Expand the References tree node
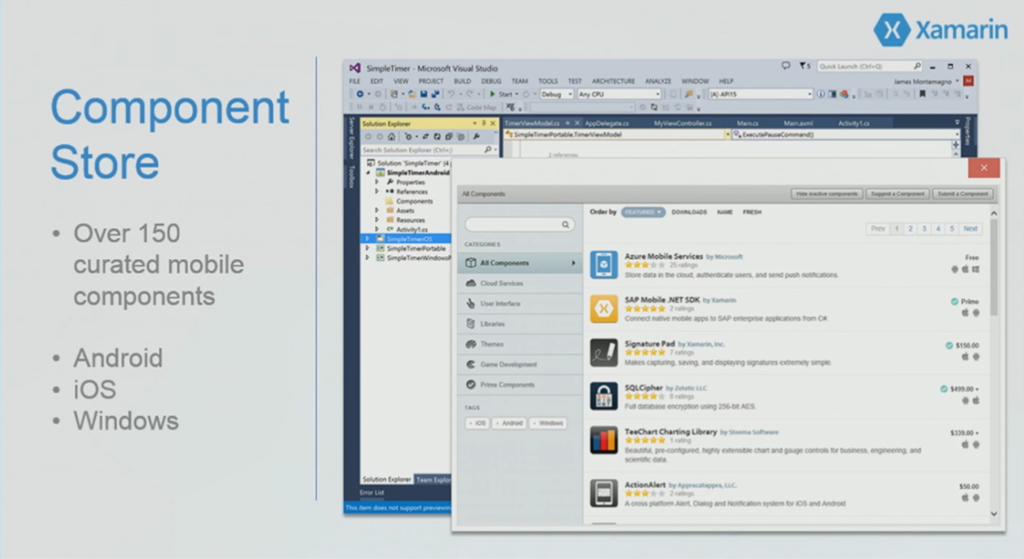The image size is (1024, 559). pyautogui.click(x=377, y=191)
